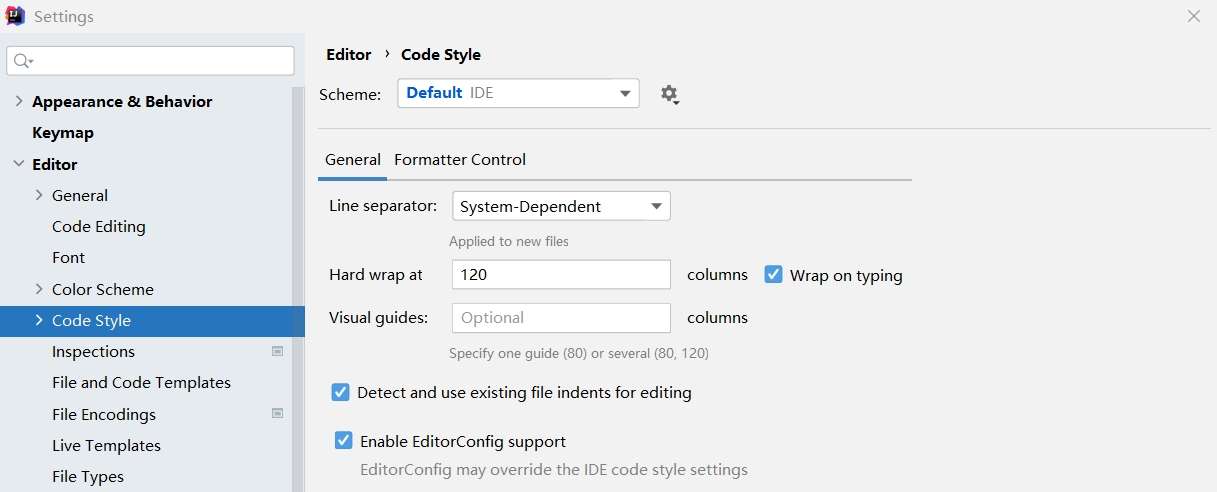Click the scheme settings gear icon
Screen dimensions: 1217x492
coord(669,94)
